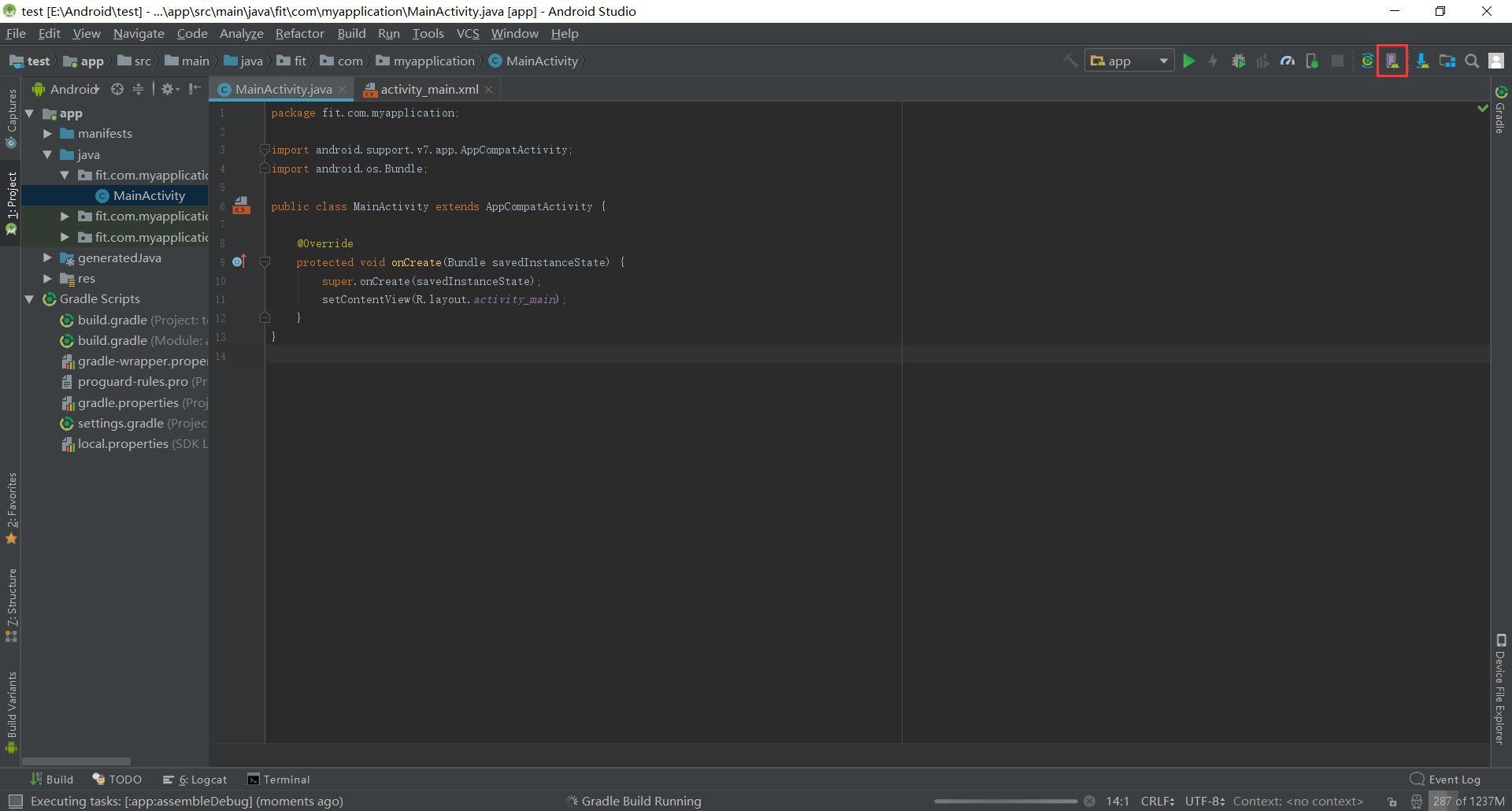This screenshot has width=1512, height=811.
Task: Close the MainActivity.java tab
Action: (343, 89)
